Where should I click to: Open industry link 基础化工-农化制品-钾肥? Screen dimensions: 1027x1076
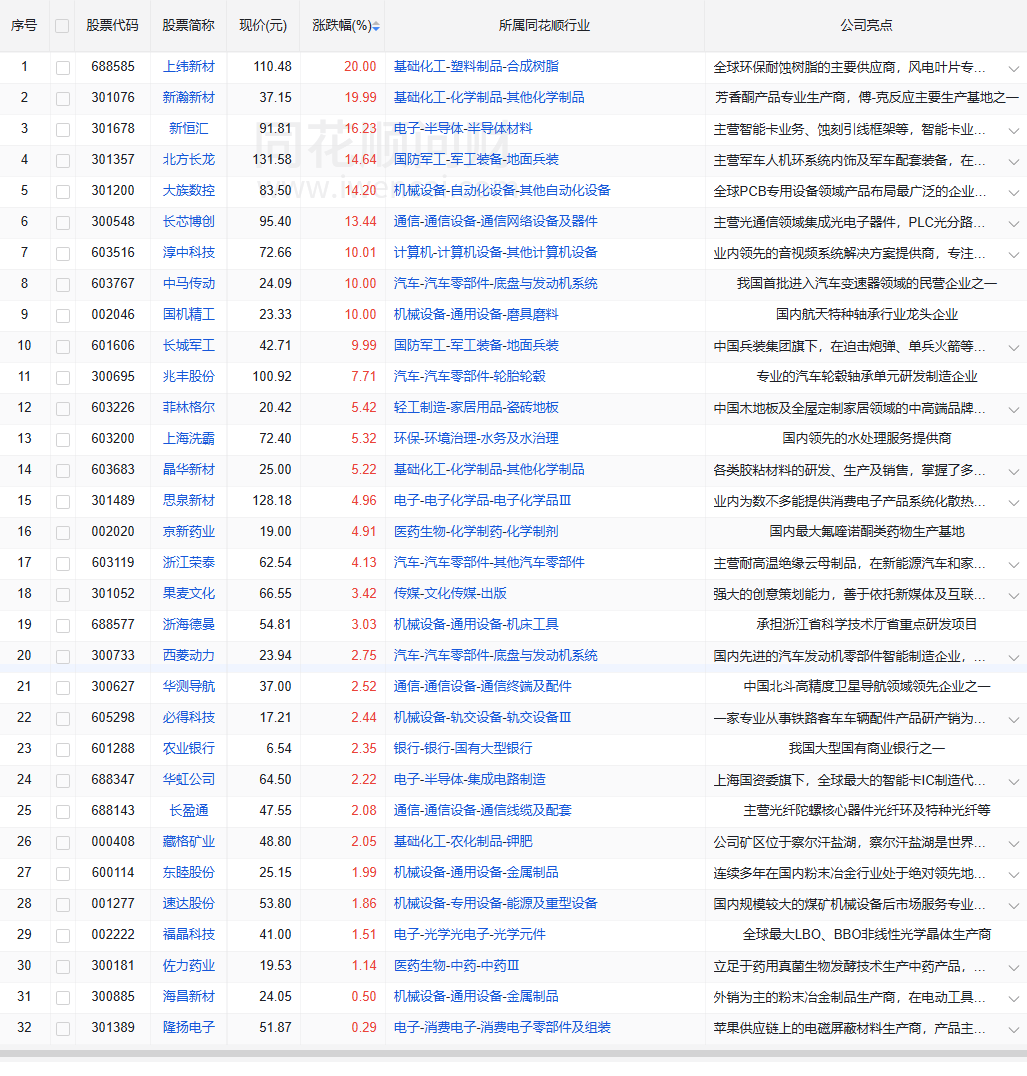(463, 842)
